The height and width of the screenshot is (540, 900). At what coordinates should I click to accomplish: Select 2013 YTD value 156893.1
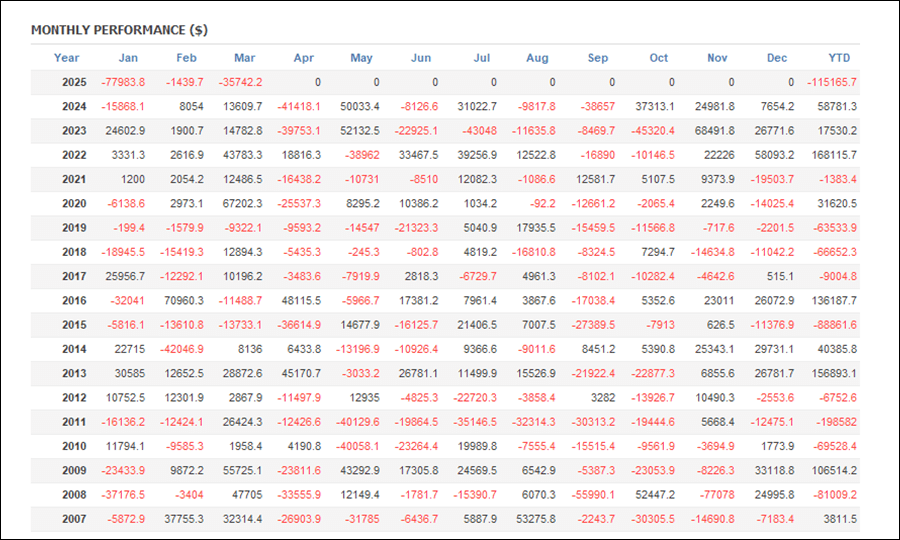(x=834, y=374)
